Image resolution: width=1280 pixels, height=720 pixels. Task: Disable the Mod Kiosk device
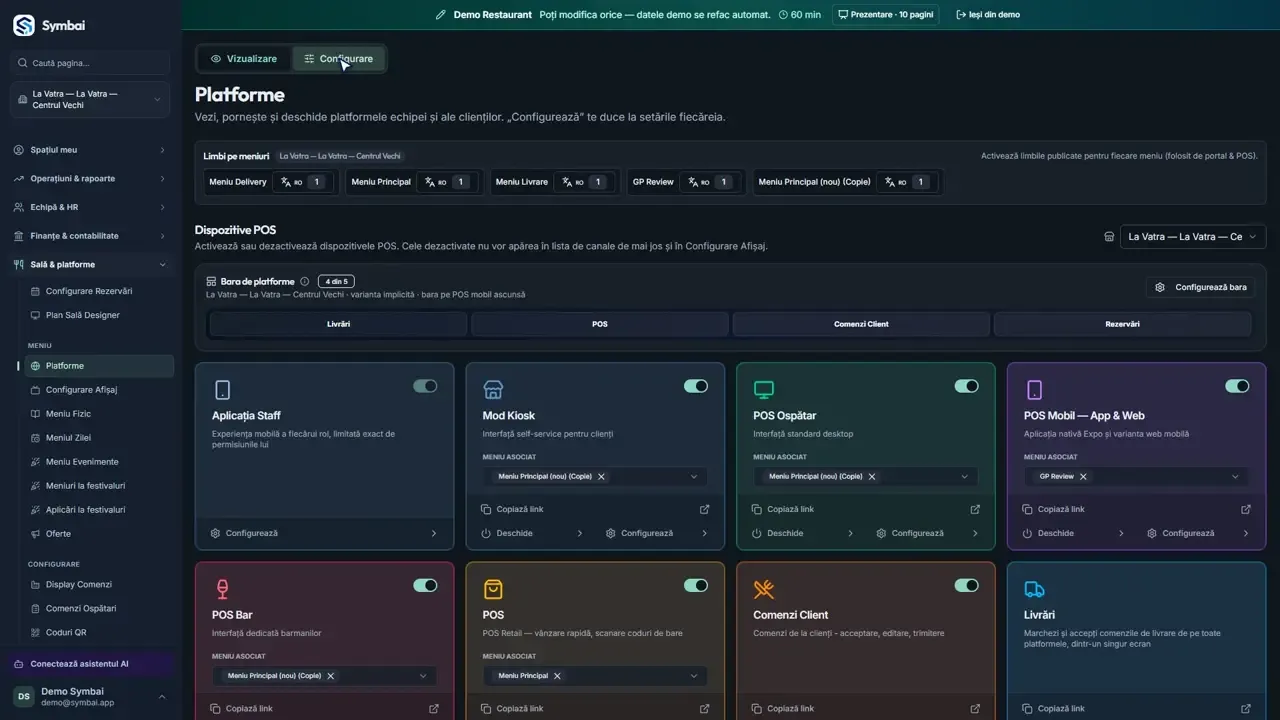pos(696,386)
